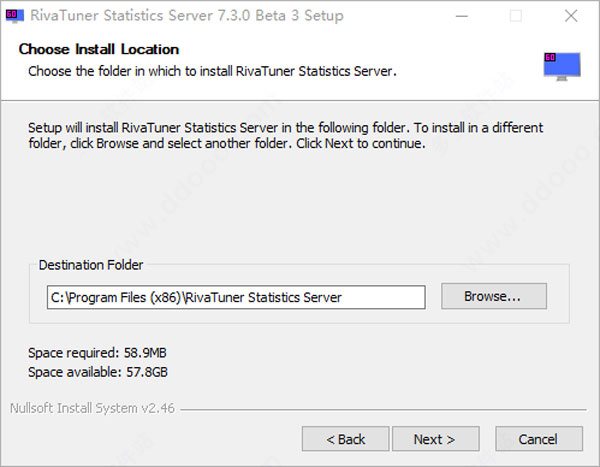Screen dimensions: 600x467
Task: Click the empty space right of the Browse button
Action: [558, 297]
